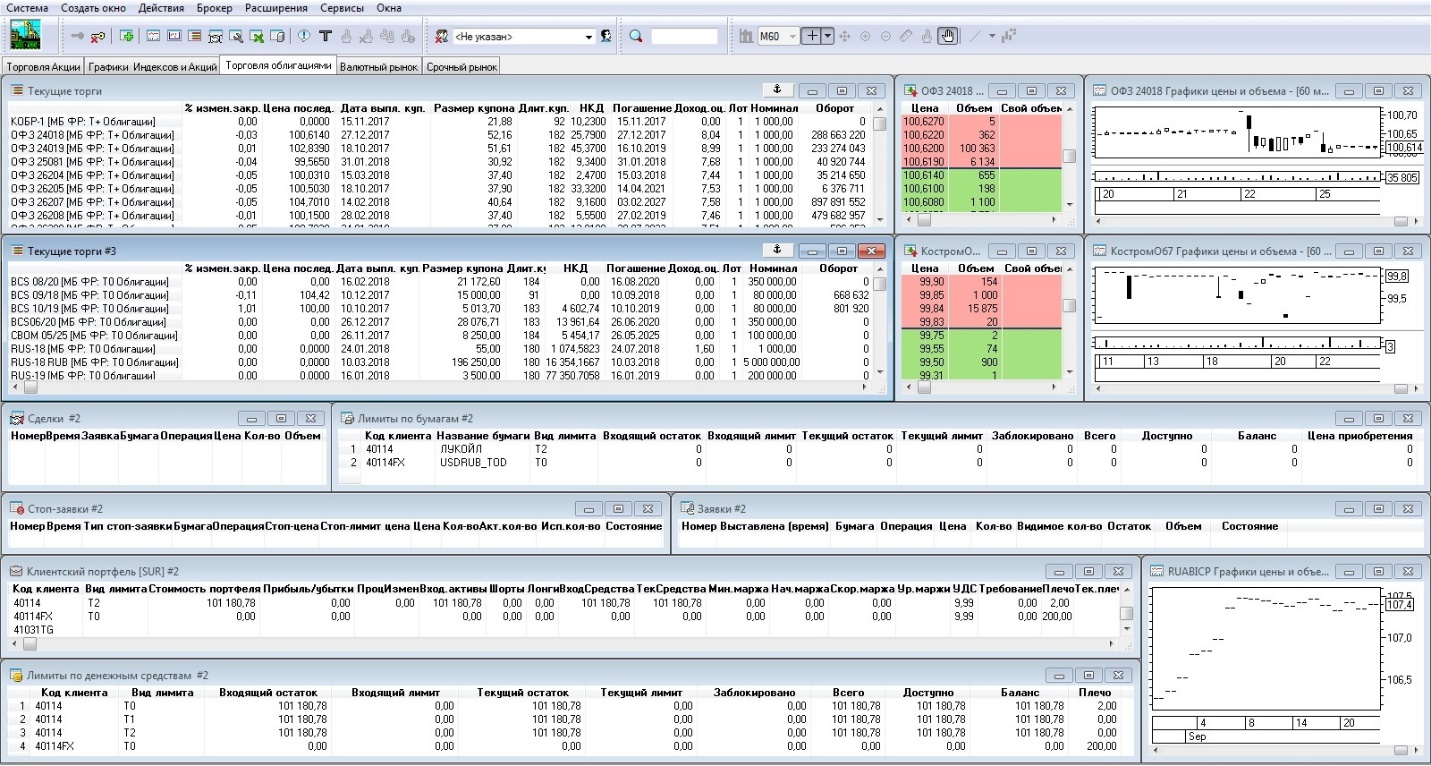Click the disconnect from server icon

(x=98, y=36)
